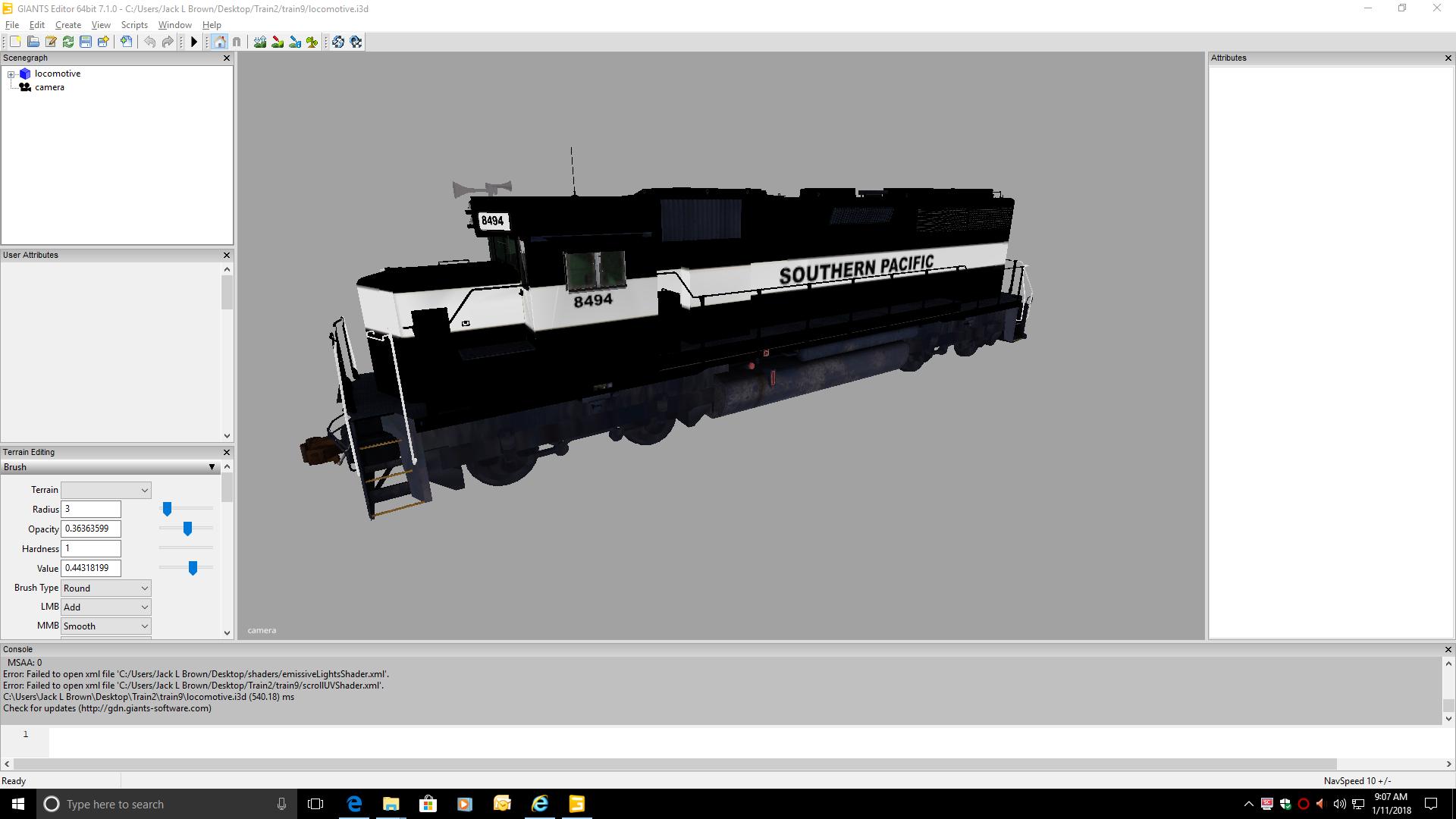
Task: Select the foliage paint plant icon
Action: click(312, 42)
